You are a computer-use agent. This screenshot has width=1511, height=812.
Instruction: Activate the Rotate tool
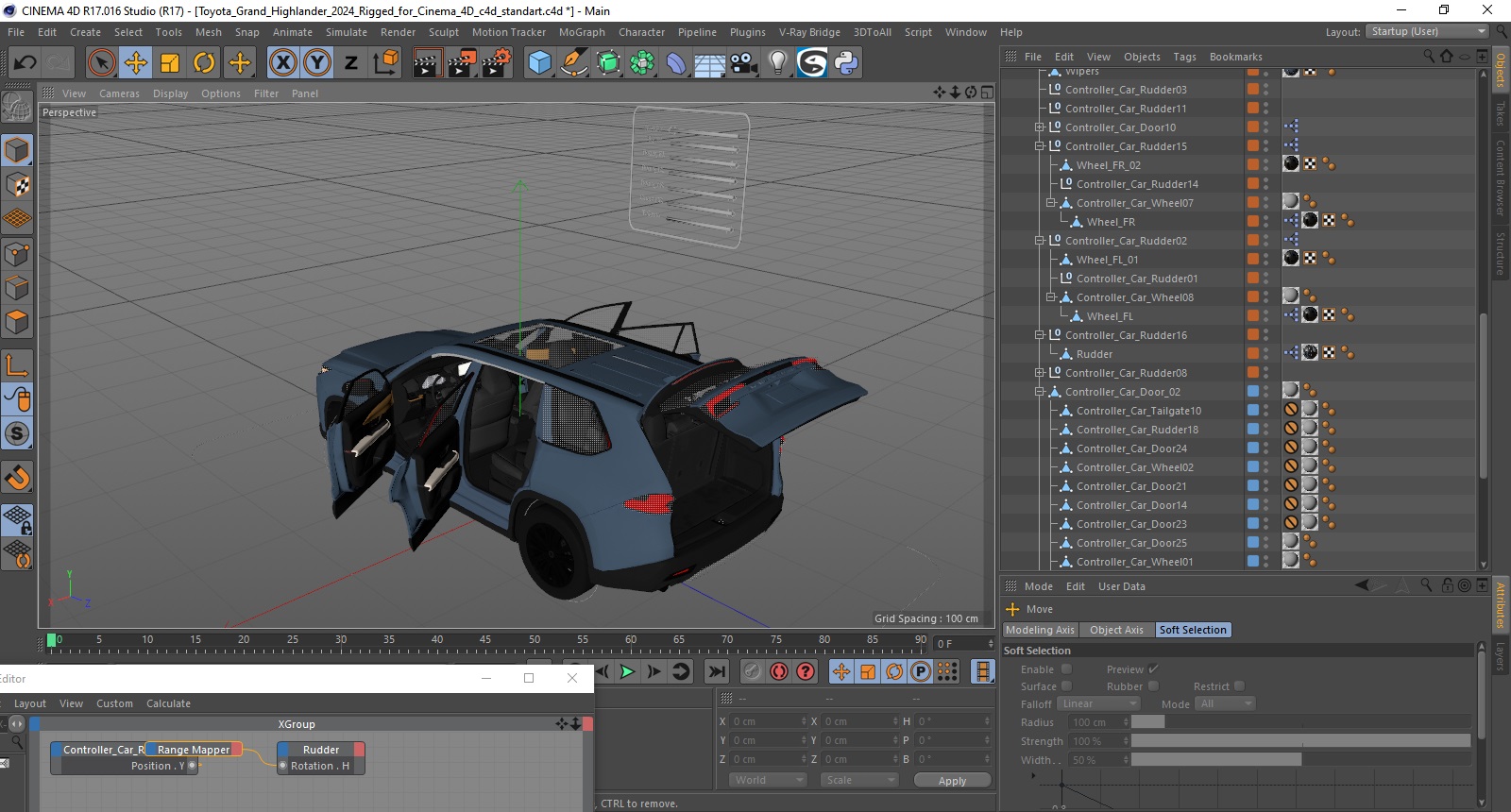pos(204,63)
